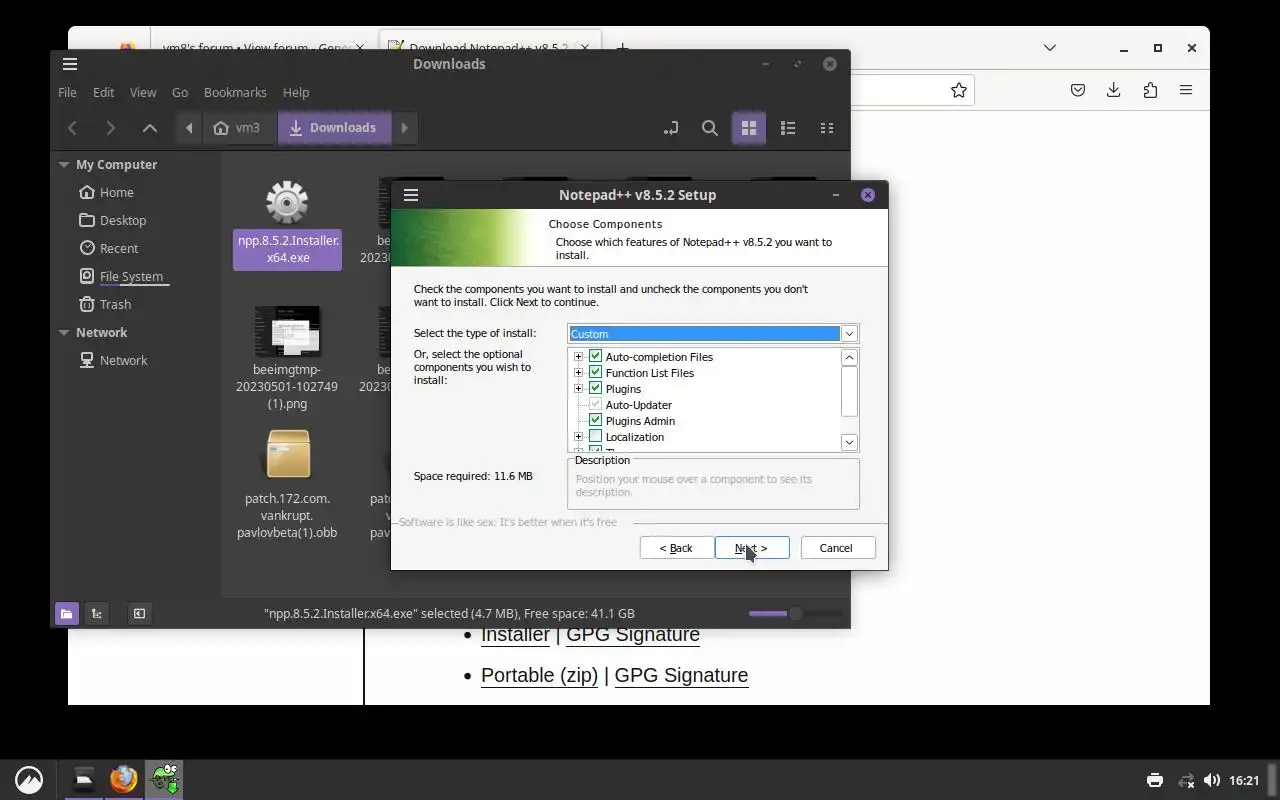Switch to compact view in file manager
The height and width of the screenshot is (800, 1280).
[827, 128]
